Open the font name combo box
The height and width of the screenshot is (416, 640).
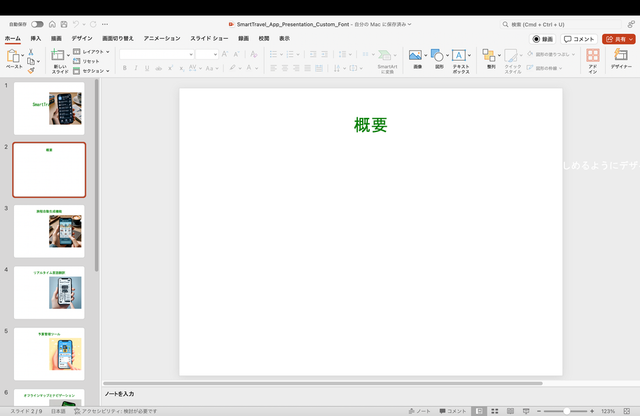158,54
